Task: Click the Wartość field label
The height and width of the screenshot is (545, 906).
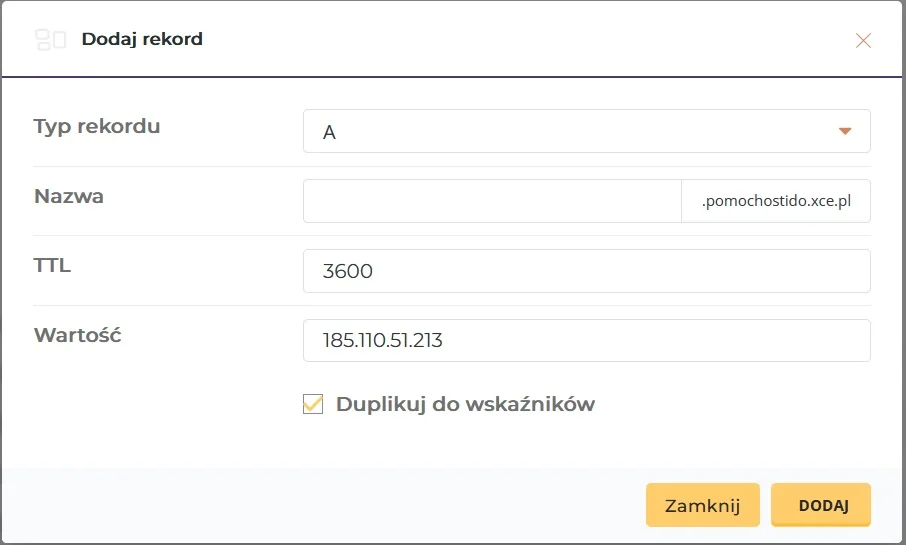Action: (x=78, y=335)
